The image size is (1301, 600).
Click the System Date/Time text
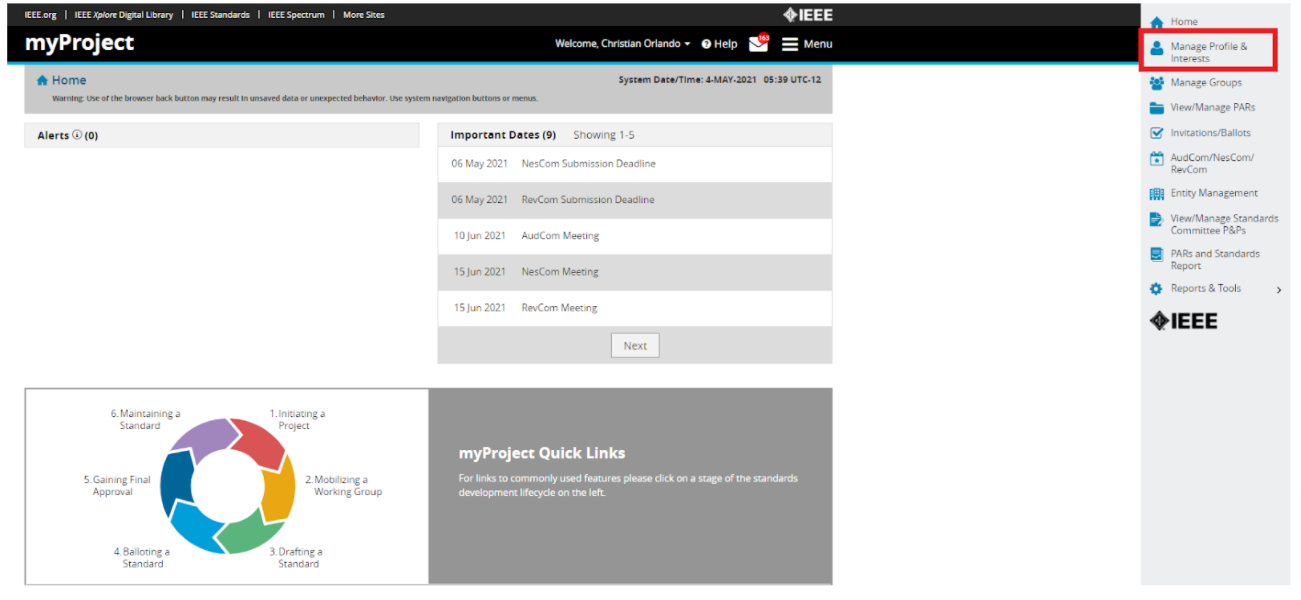tap(720, 80)
